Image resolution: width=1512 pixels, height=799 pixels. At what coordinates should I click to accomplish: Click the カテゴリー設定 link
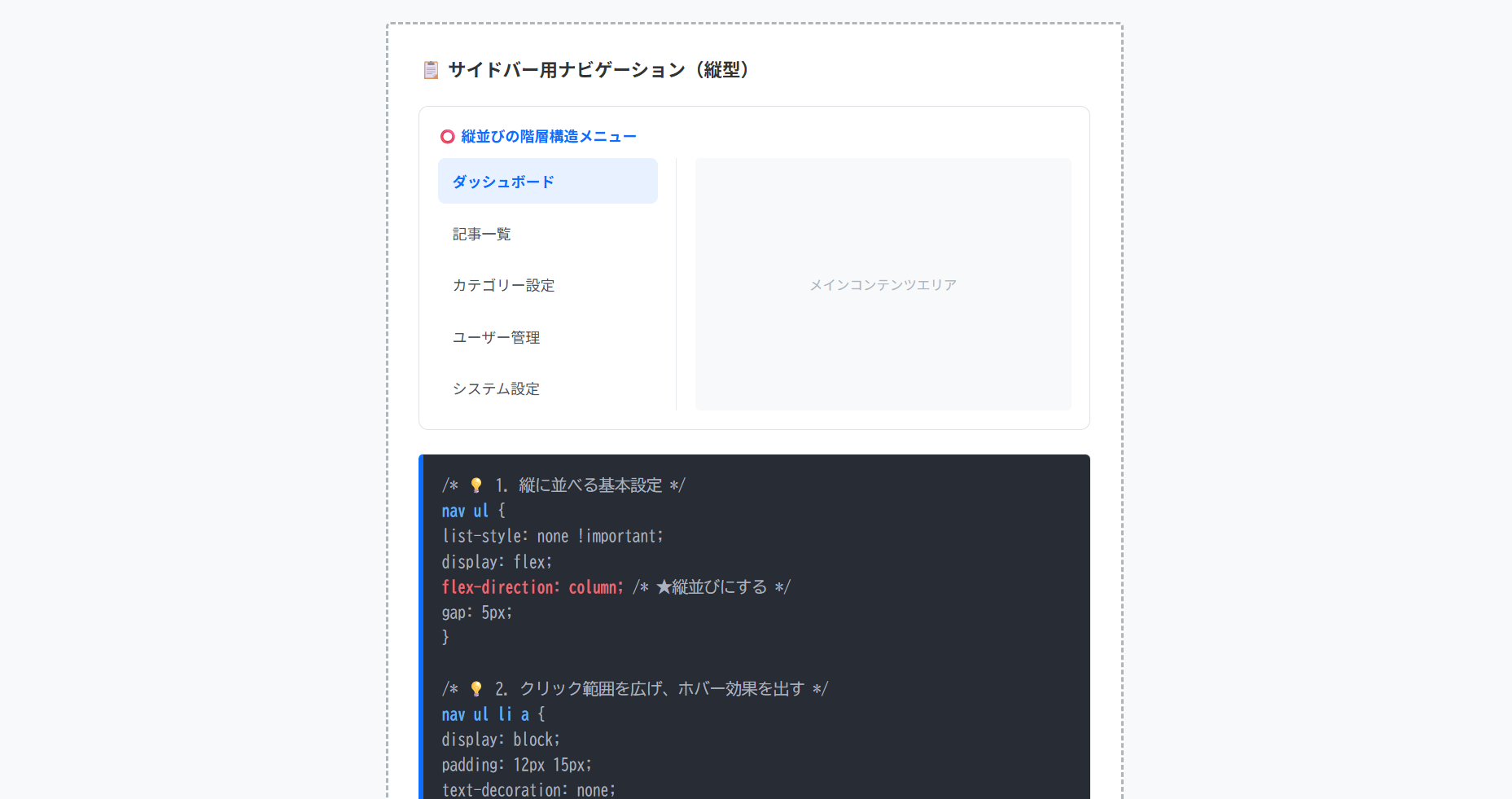[x=503, y=285]
